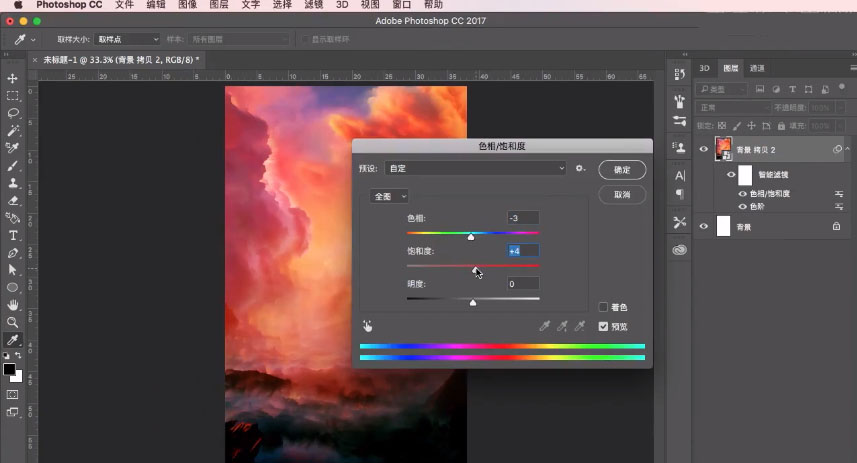Select the Paint Bucket tool
This screenshot has height=463, width=857.
(x=13, y=218)
